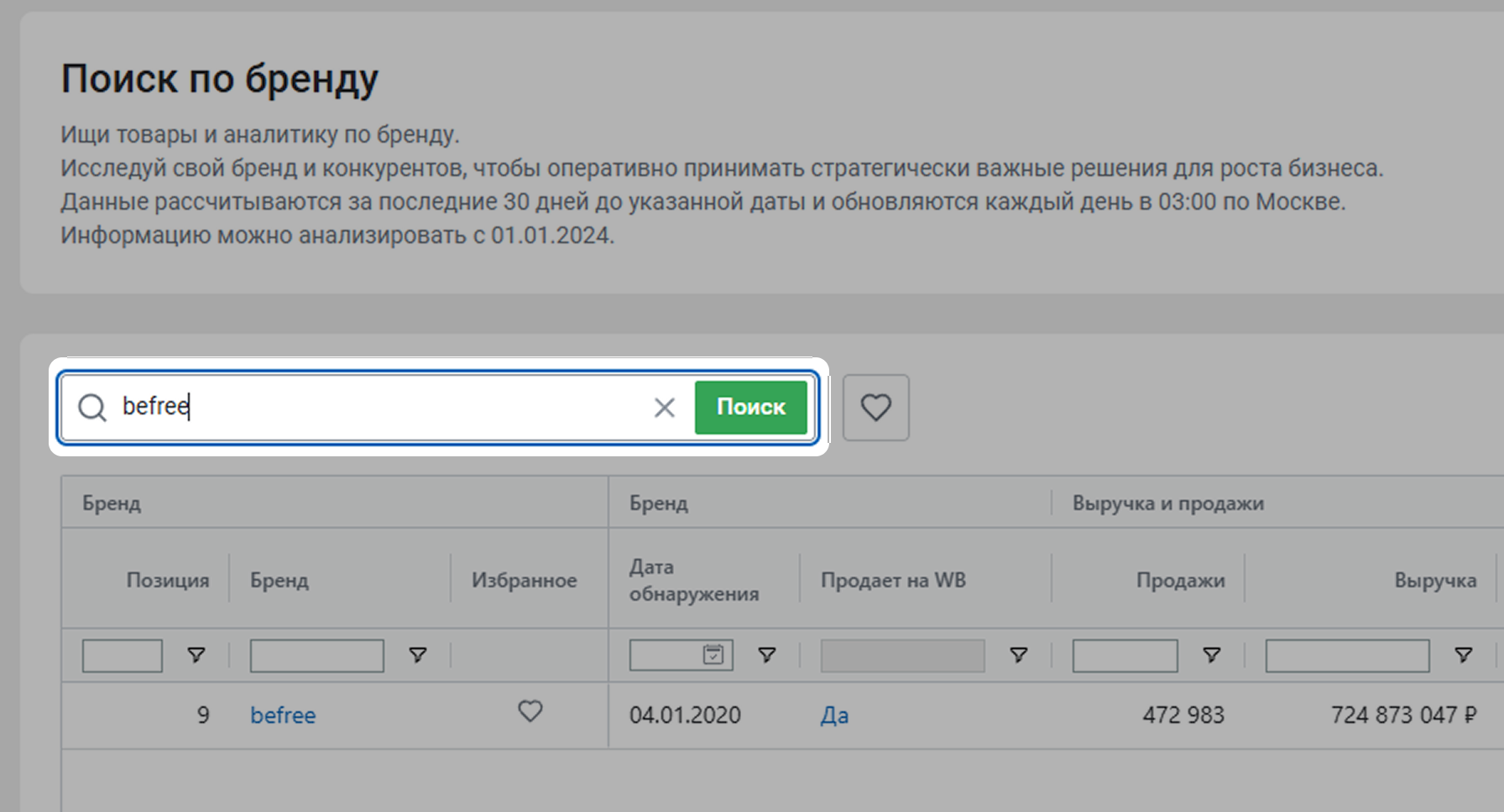The image size is (1504, 812).
Task: Click date cell 04.01.2020
Action: pos(685,716)
